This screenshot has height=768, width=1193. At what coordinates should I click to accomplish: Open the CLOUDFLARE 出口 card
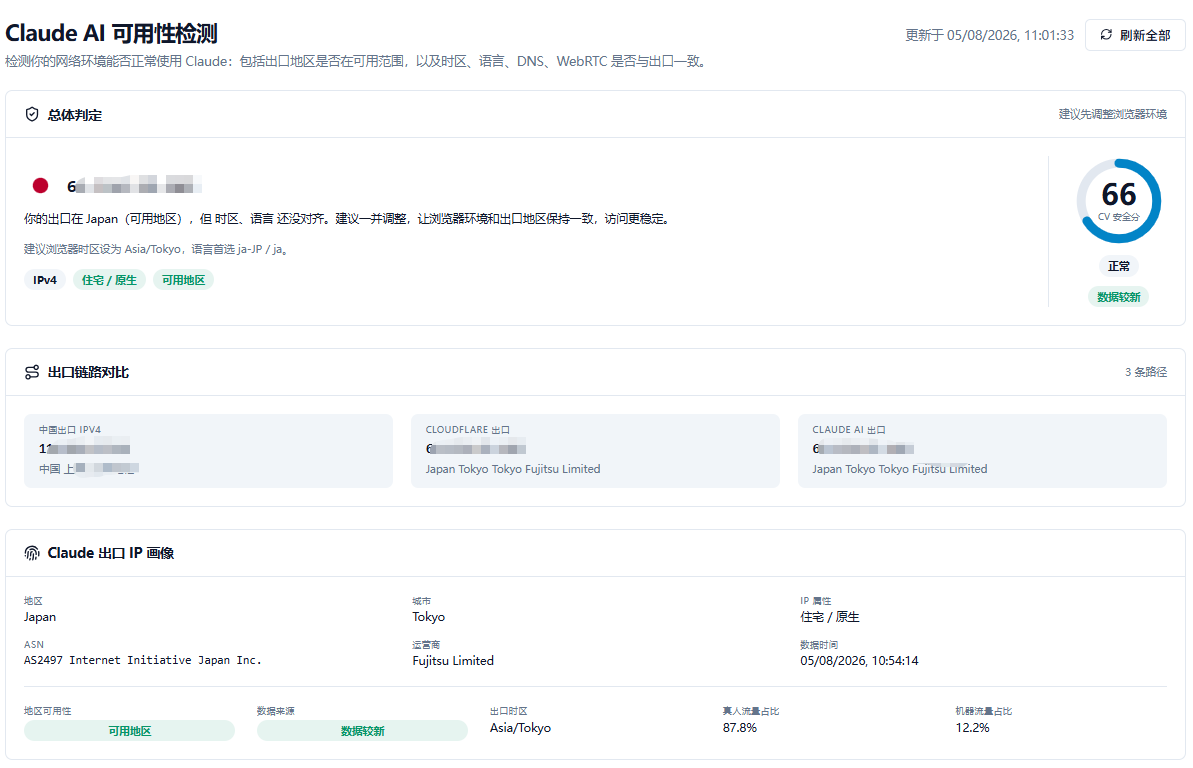click(595, 451)
